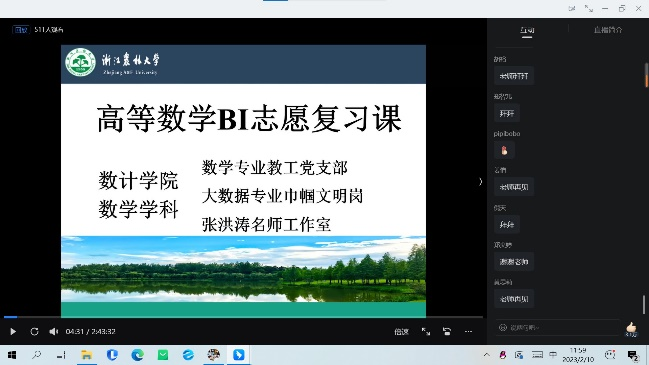This screenshot has height=365, width=649.
Task: Switch to the 直播简介 tab
Action: pyautogui.click(x=608, y=30)
